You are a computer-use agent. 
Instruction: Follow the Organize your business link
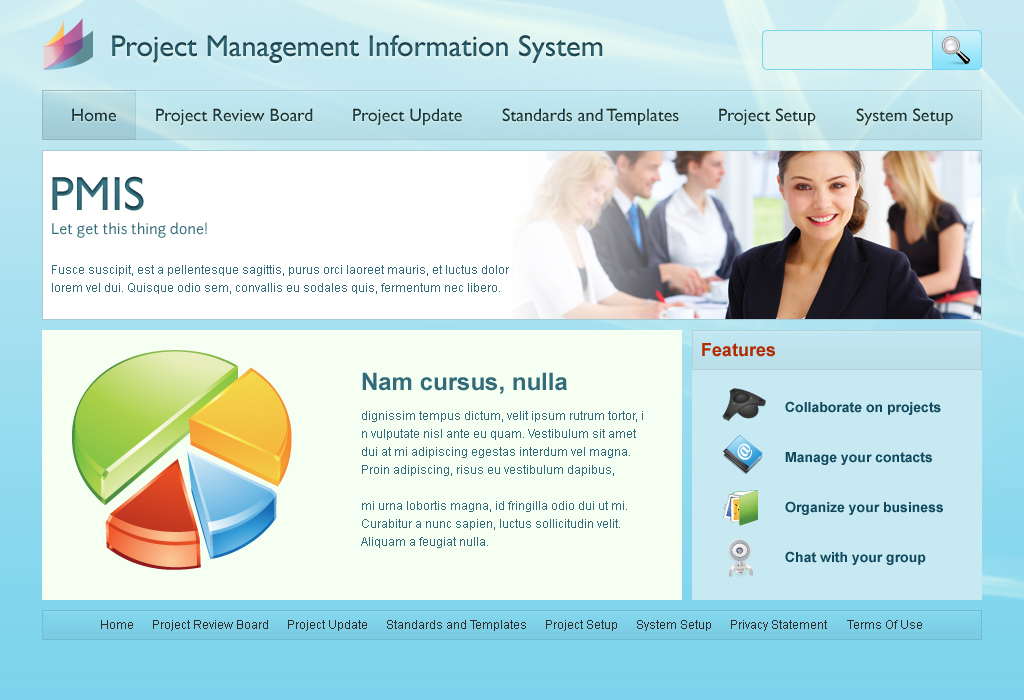pos(864,507)
